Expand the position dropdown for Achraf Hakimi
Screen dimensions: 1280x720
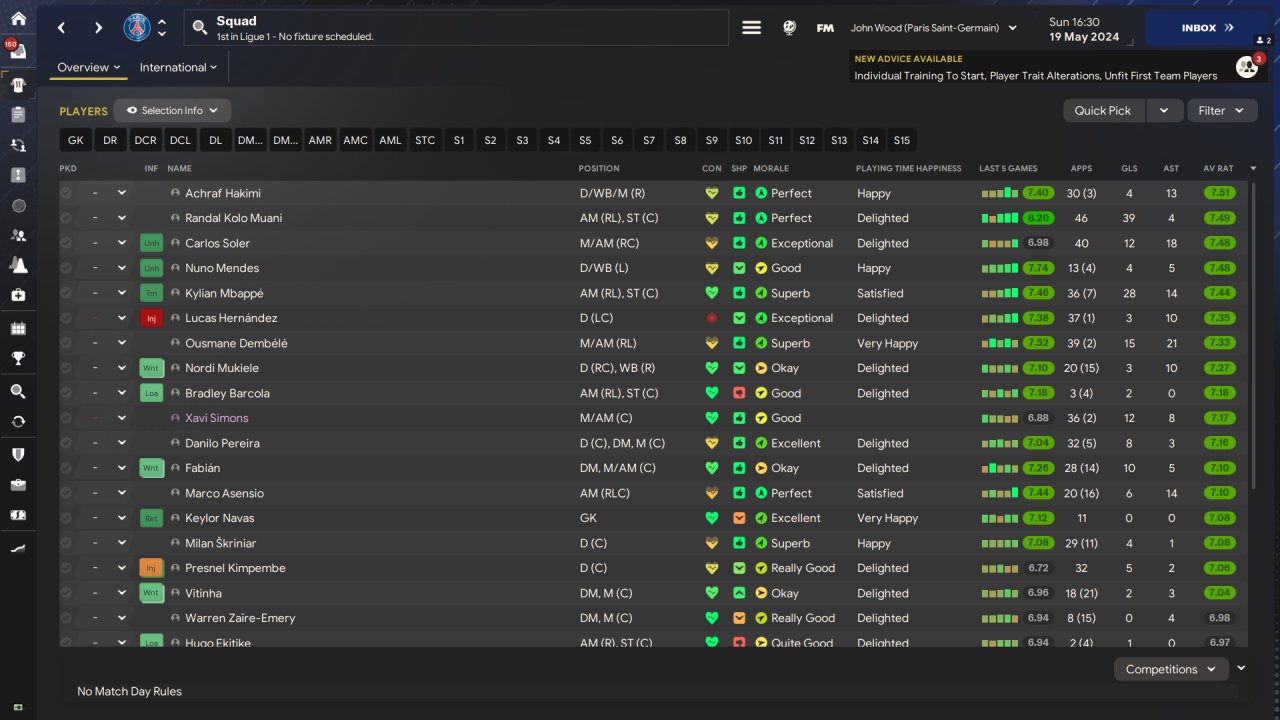coord(122,193)
